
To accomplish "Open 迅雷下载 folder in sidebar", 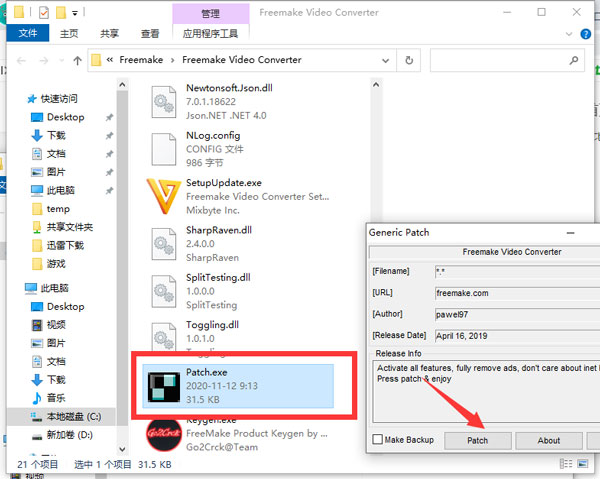I will 65,246.
